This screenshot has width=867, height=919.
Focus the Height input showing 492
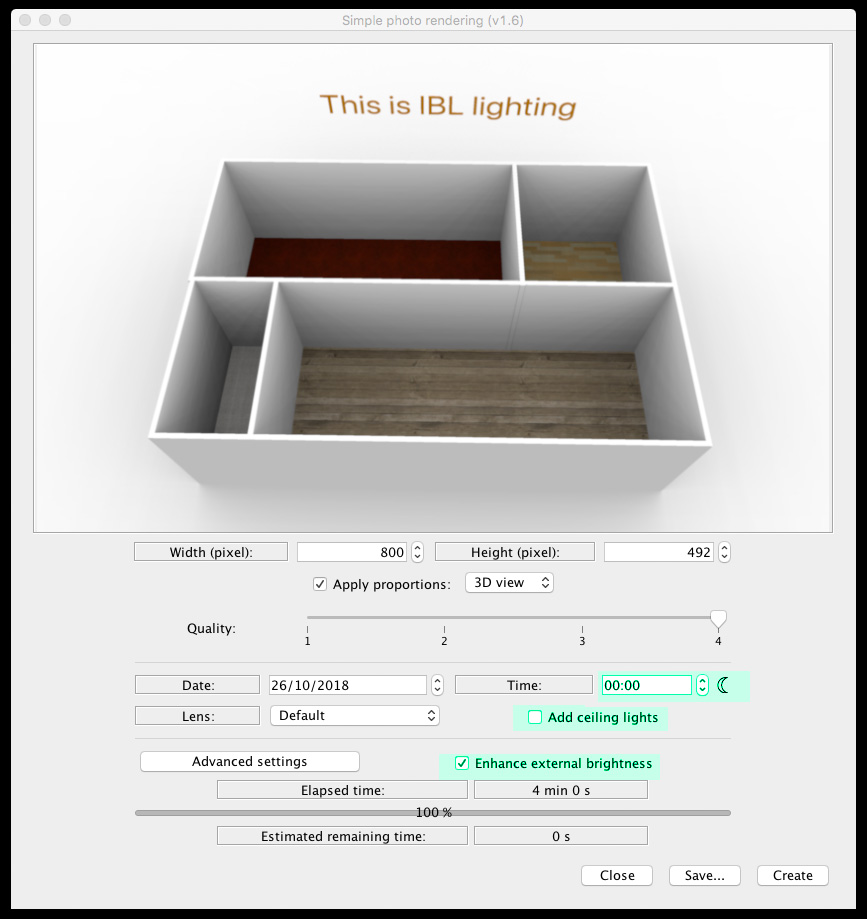(x=659, y=552)
